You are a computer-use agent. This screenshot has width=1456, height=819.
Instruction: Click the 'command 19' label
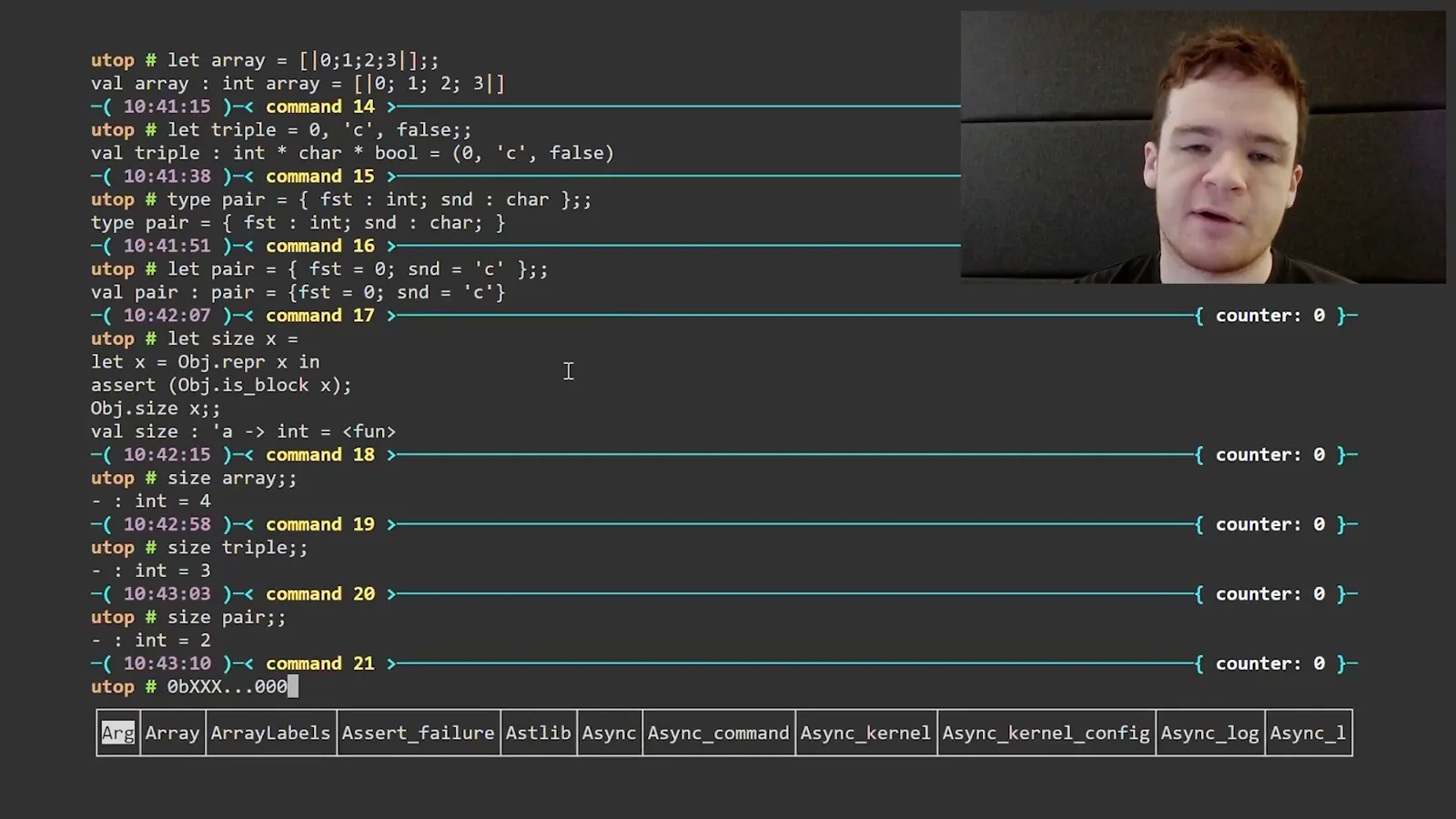[x=319, y=524]
